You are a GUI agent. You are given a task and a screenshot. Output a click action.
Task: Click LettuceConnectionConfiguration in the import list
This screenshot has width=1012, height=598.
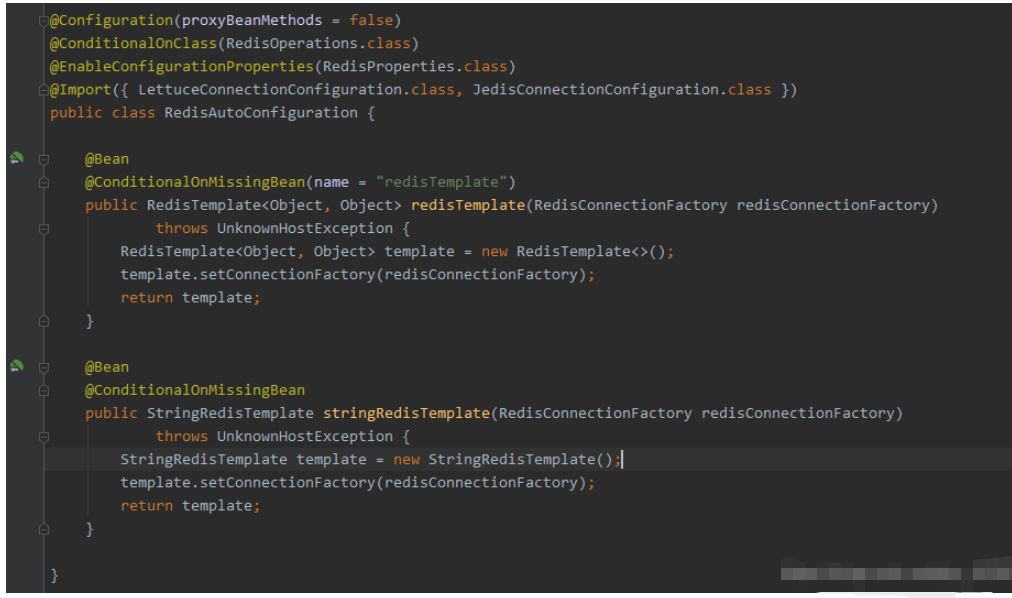pos(270,90)
